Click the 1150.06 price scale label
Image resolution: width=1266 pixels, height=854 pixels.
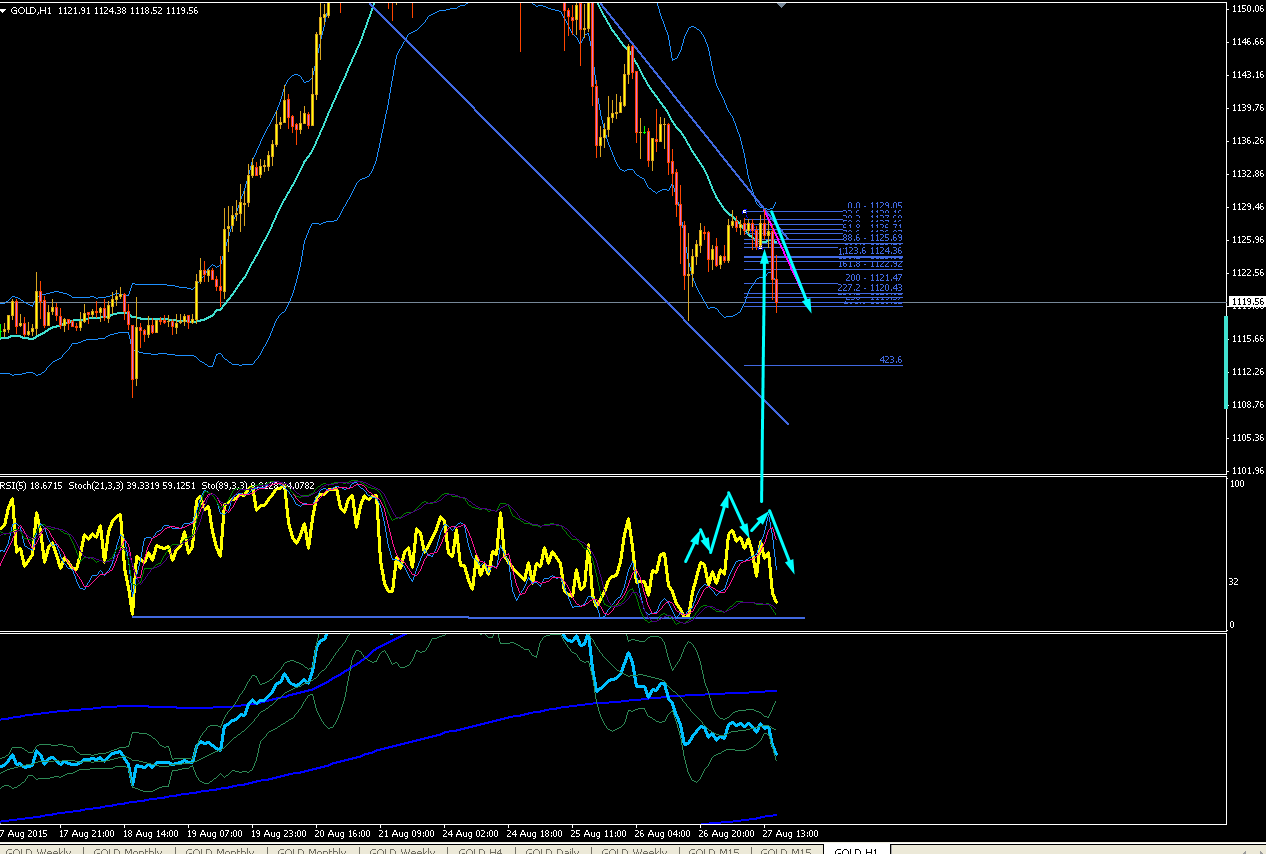1250,8
